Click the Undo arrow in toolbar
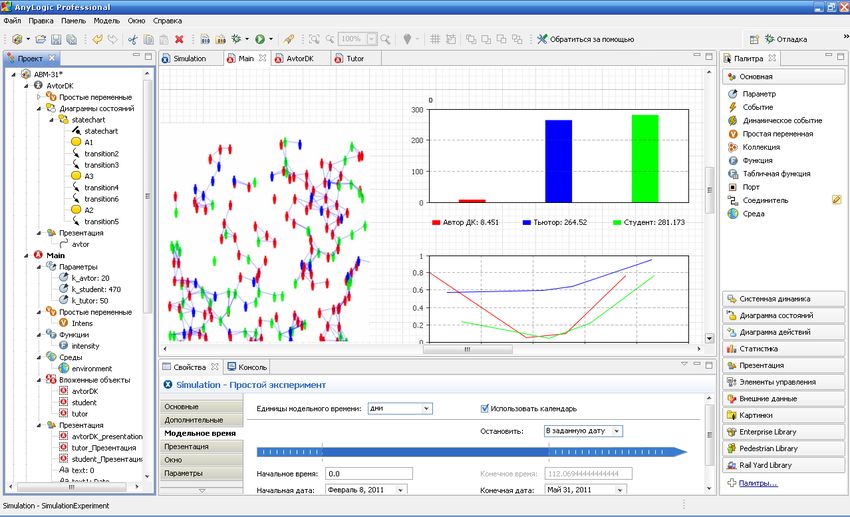Image resolution: width=850 pixels, height=517 pixels. [x=97, y=39]
